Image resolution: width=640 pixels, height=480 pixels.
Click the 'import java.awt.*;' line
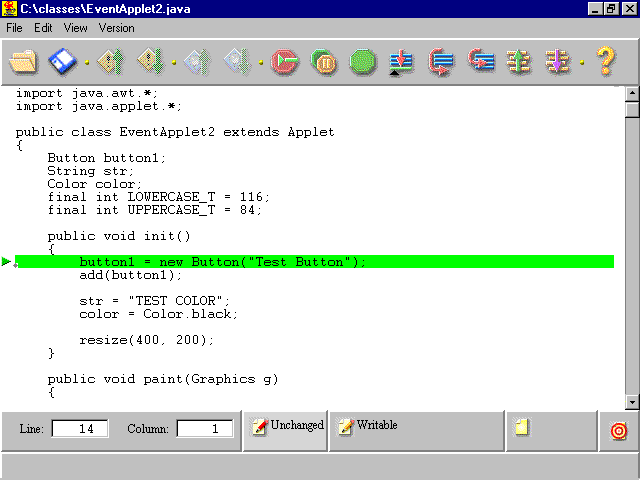click(87, 93)
